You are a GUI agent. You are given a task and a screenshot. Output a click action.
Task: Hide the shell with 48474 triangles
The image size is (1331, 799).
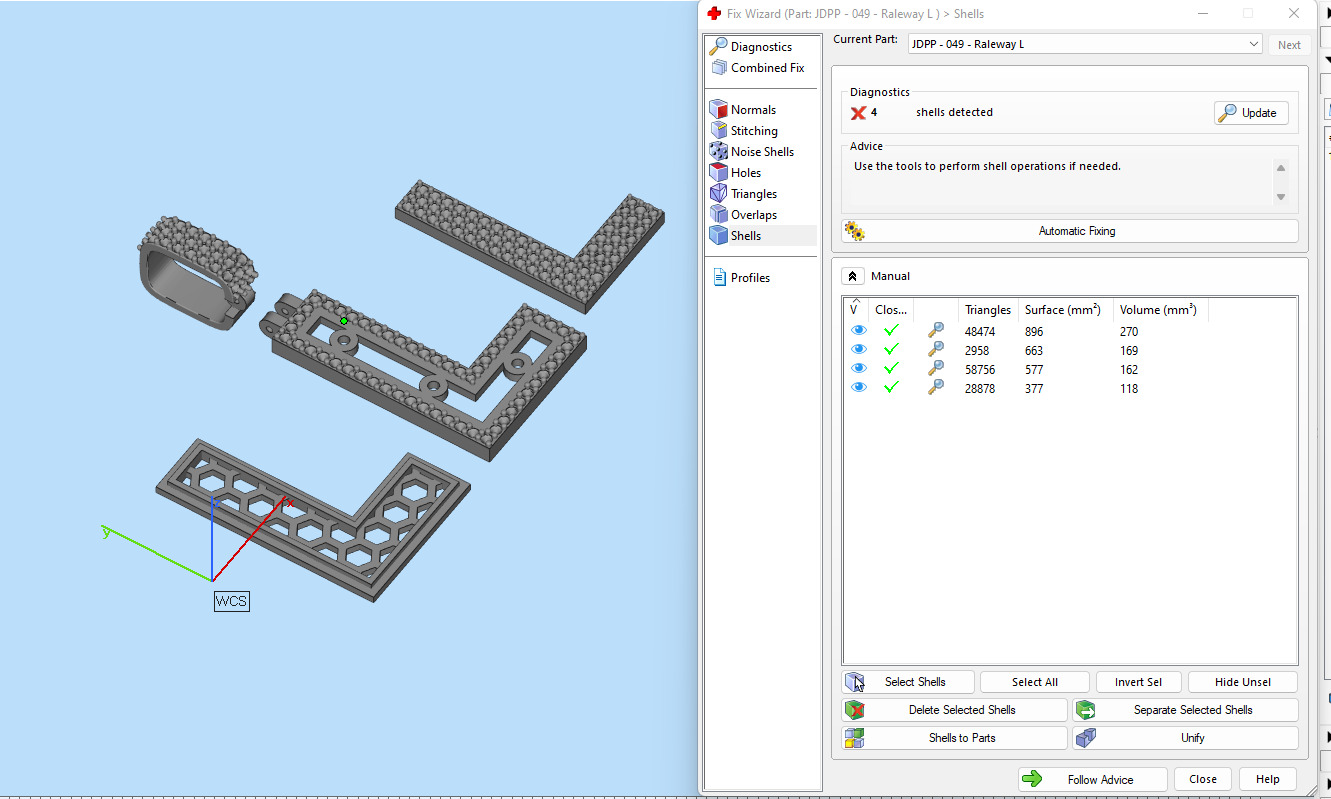[858, 331]
